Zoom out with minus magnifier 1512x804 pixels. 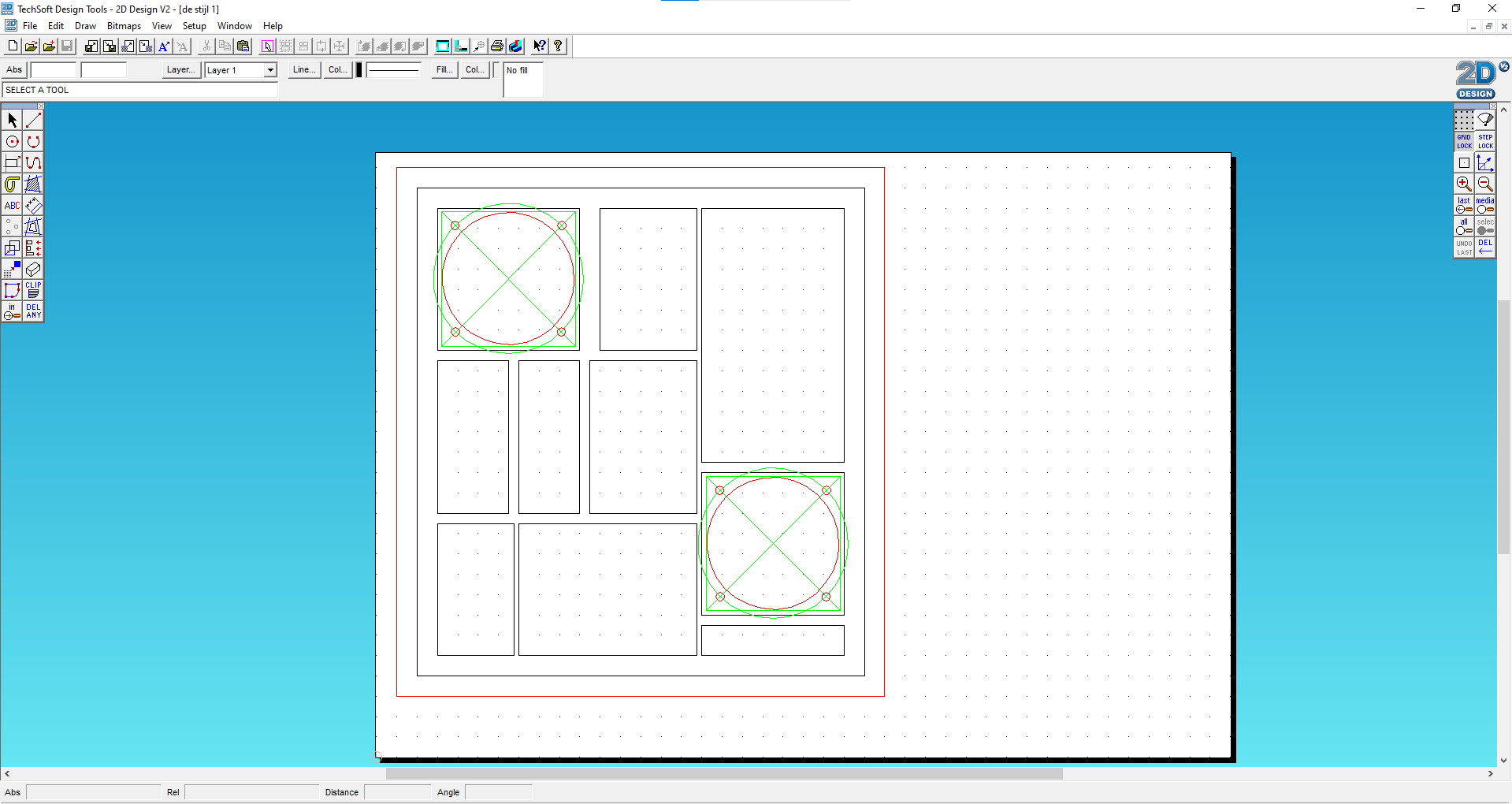pos(1485,184)
